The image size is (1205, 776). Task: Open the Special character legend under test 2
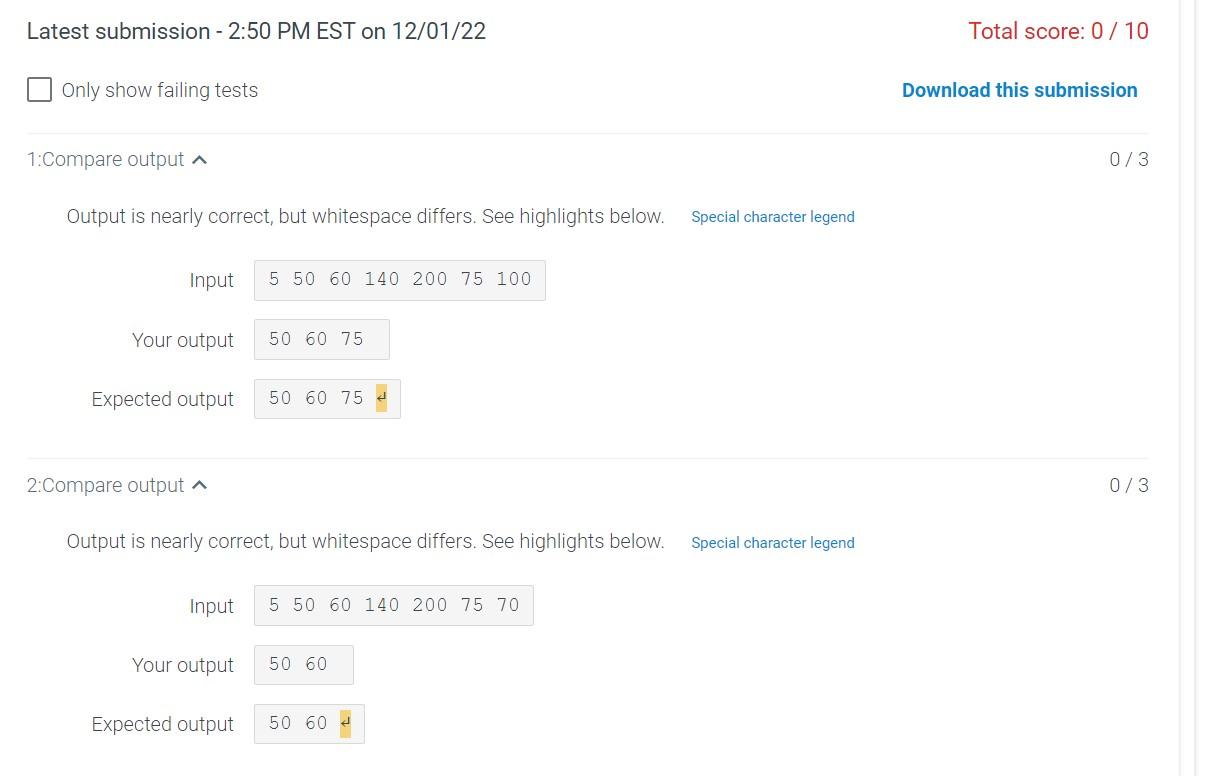(x=773, y=542)
